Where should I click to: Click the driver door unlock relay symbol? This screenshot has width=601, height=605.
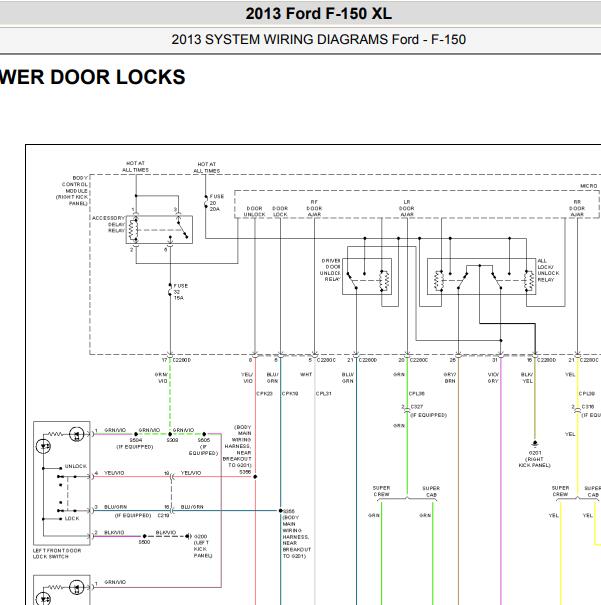pyautogui.click(x=367, y=276)
